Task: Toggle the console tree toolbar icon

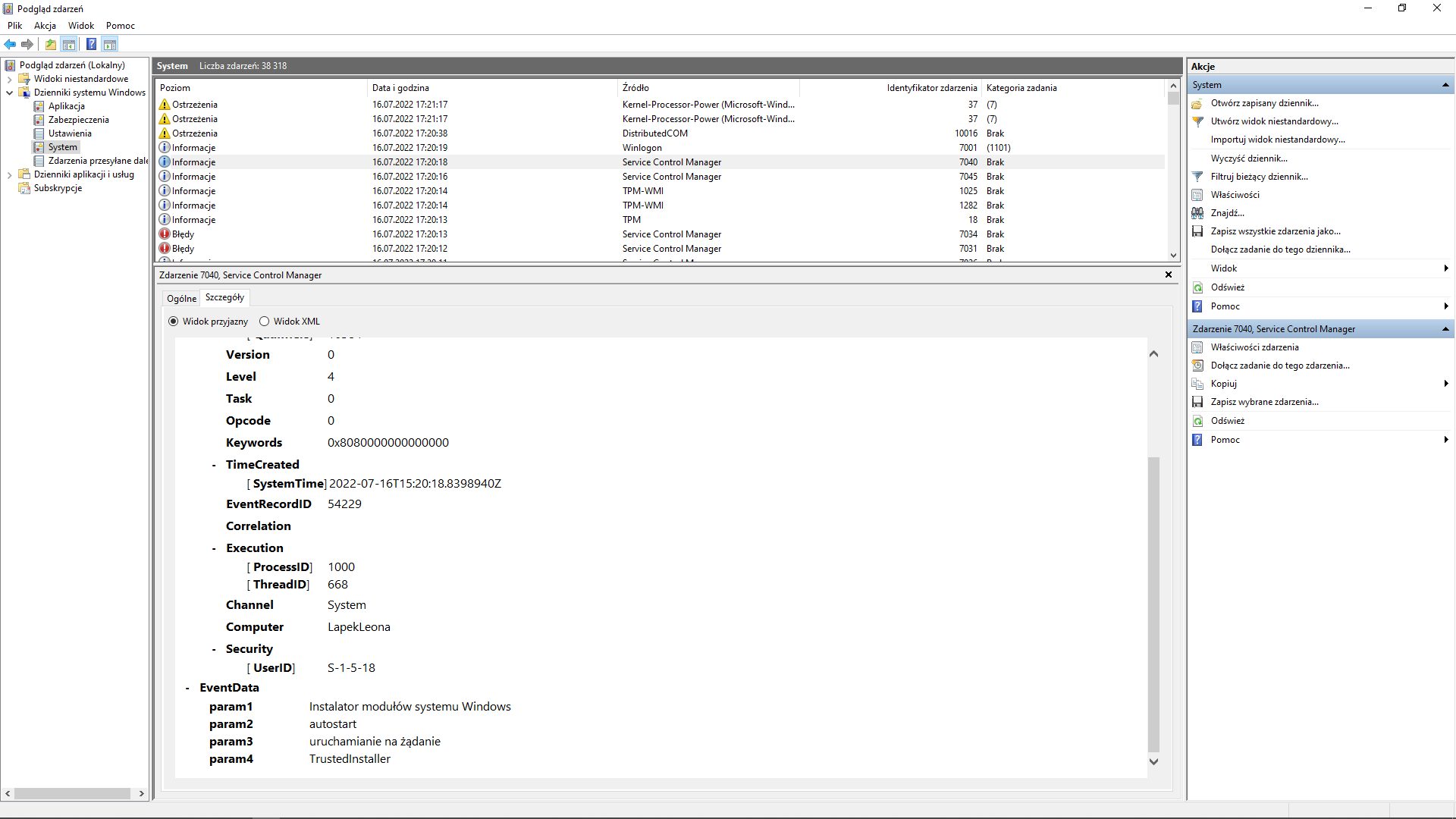Action: pos(69,44)
